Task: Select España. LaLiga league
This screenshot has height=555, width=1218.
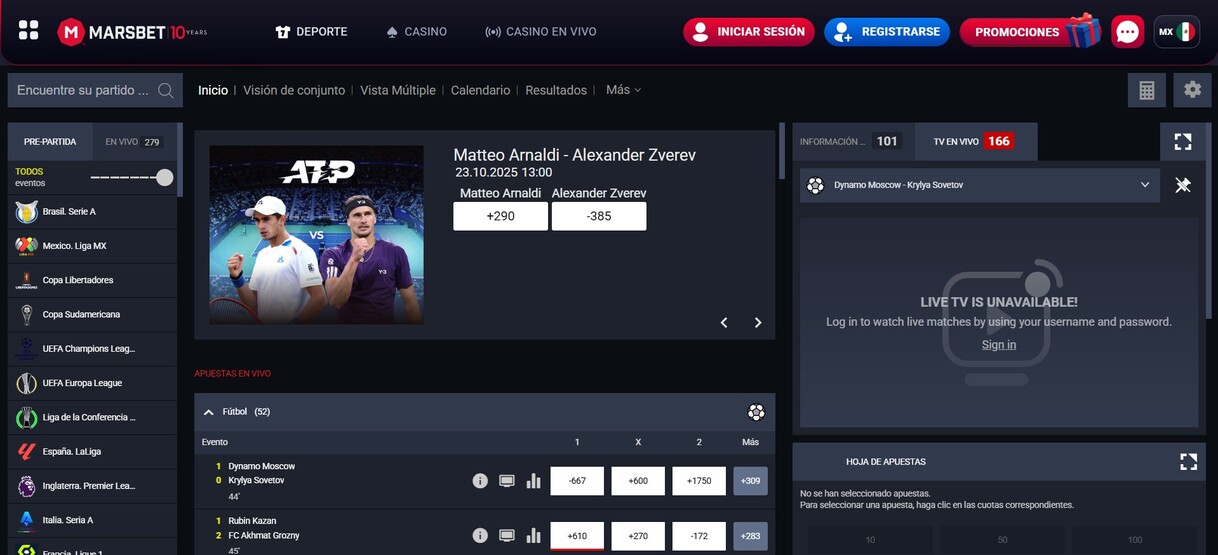Action: pyautogui.click(x=92, y=452)
